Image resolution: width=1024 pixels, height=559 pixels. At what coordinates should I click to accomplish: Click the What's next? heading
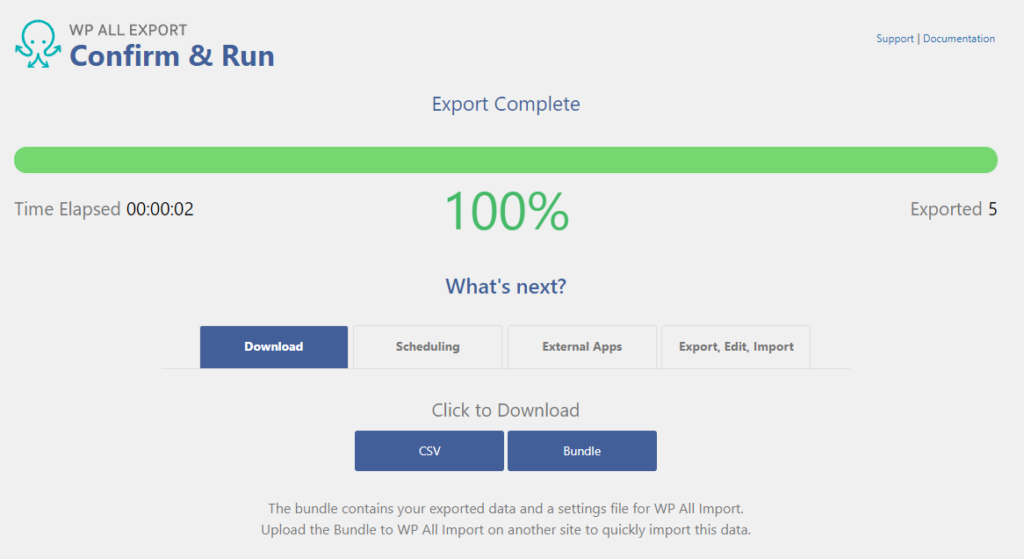tap(505, 286)
